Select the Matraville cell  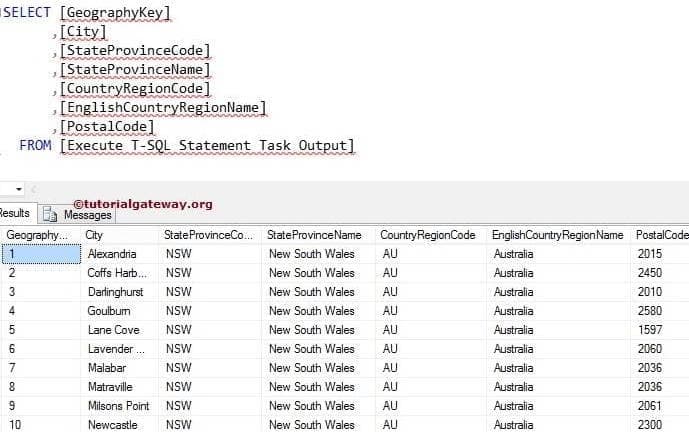coord(120,387)
